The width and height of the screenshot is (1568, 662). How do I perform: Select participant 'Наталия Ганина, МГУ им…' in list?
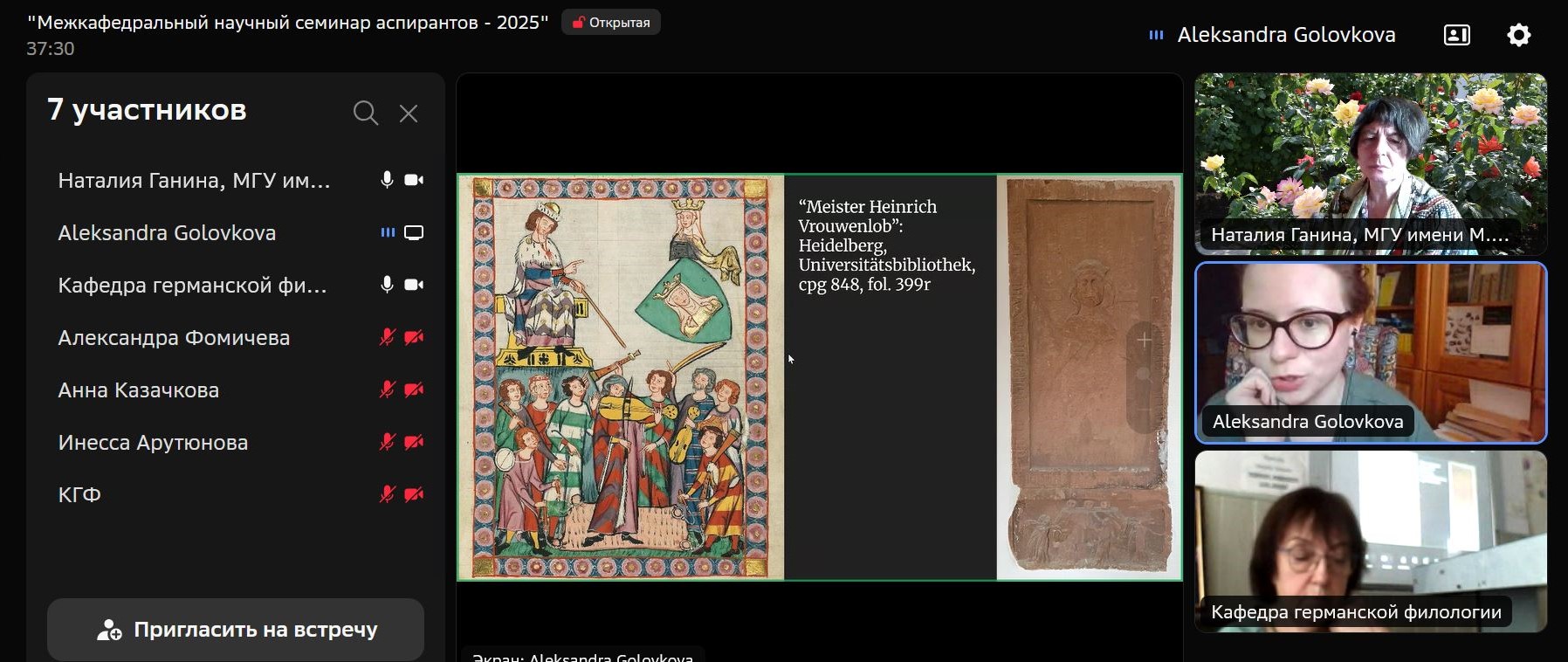[236, 181]
